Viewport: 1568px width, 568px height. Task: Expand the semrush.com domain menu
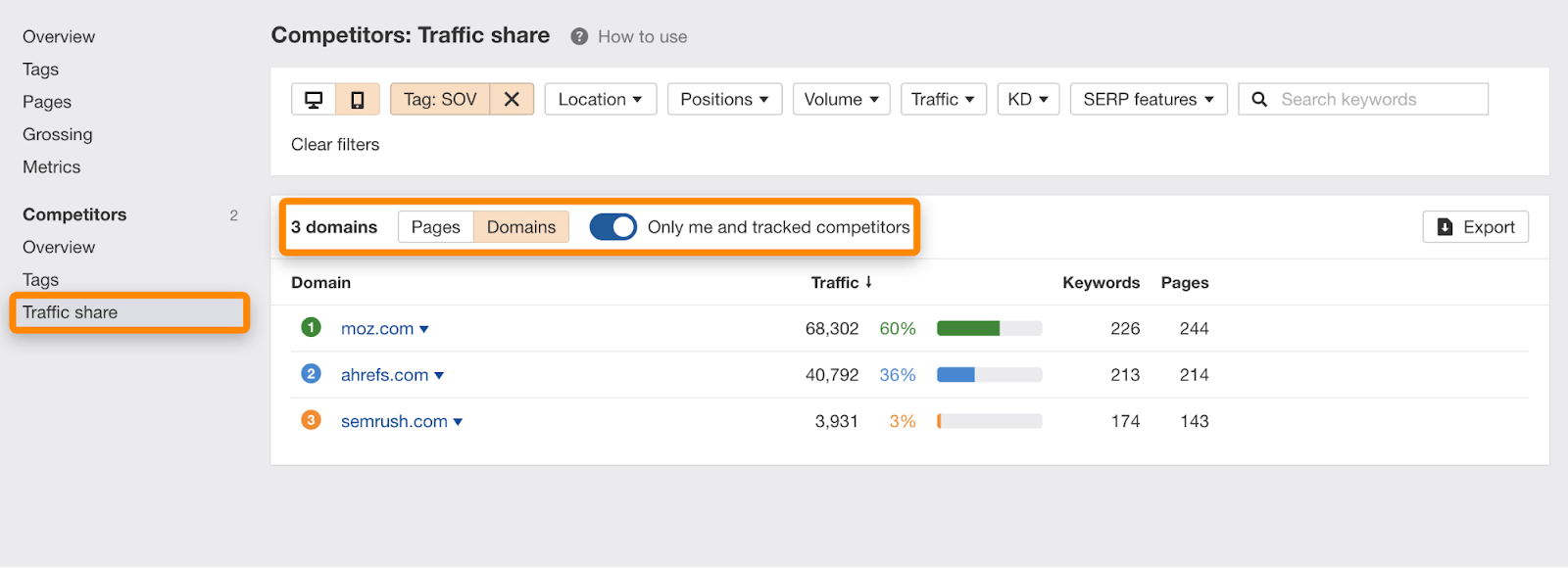click(458, 422)
